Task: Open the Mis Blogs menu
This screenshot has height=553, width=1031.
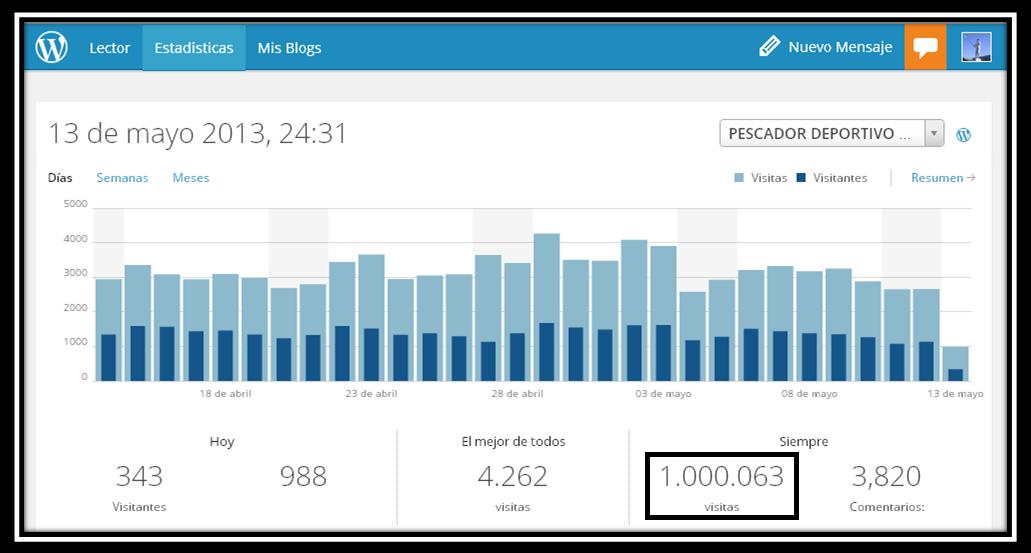Action: 289,47
